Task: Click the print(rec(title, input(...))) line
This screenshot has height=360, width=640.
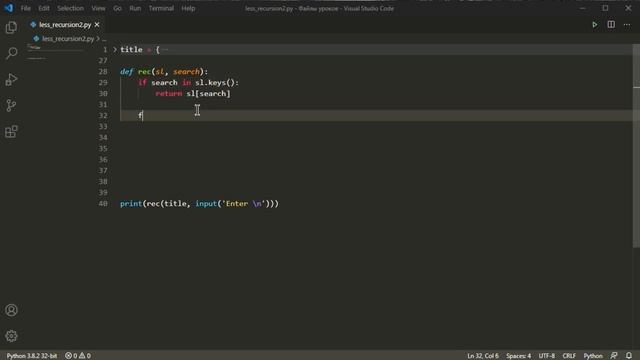Action: (199, 204)
